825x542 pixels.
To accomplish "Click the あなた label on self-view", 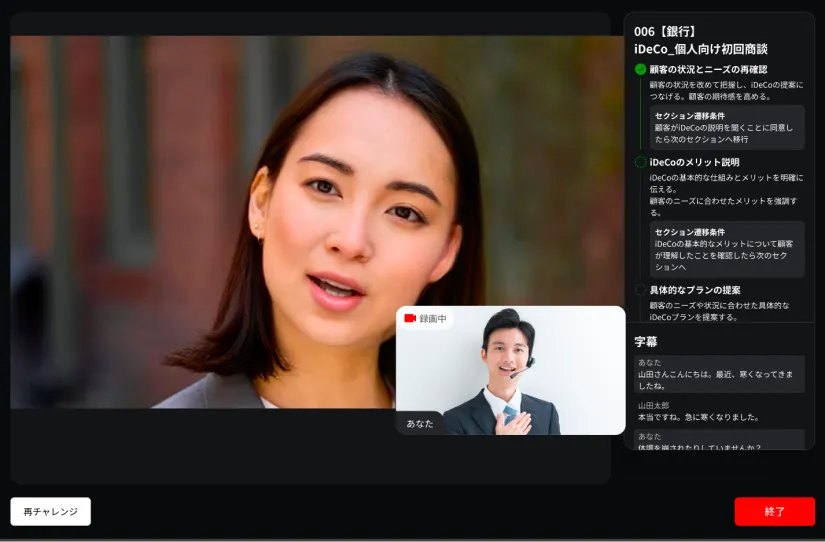I will coord(419,424).
